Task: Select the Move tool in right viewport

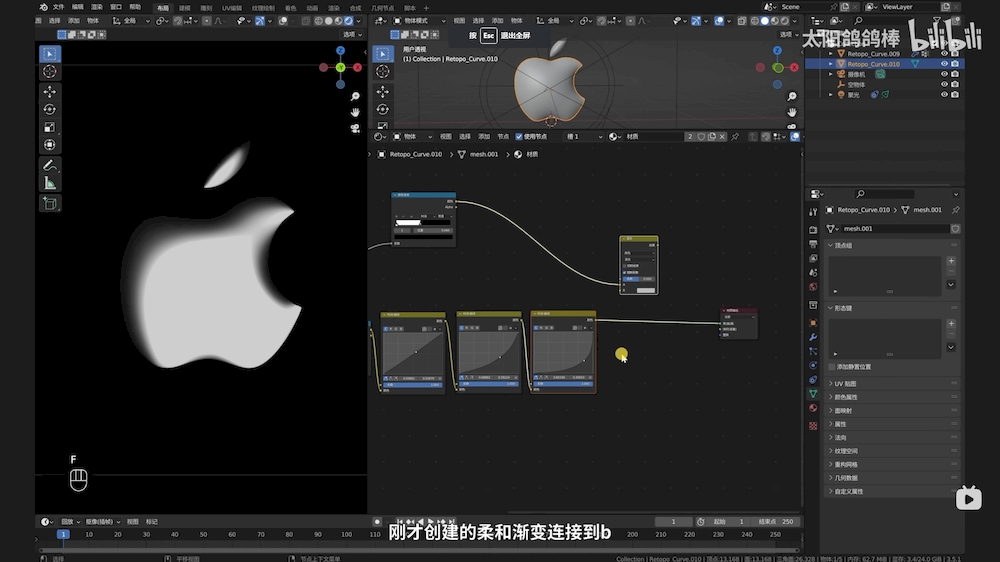Action: [x=383, y=92]
